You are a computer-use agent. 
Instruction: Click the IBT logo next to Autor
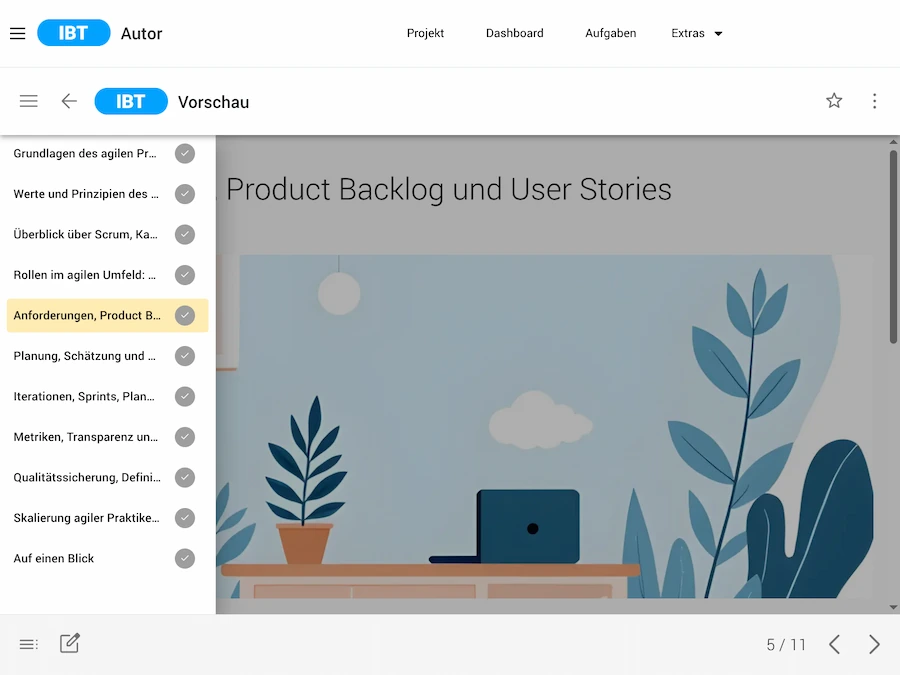pyautogui.click(x=73, y=33)
